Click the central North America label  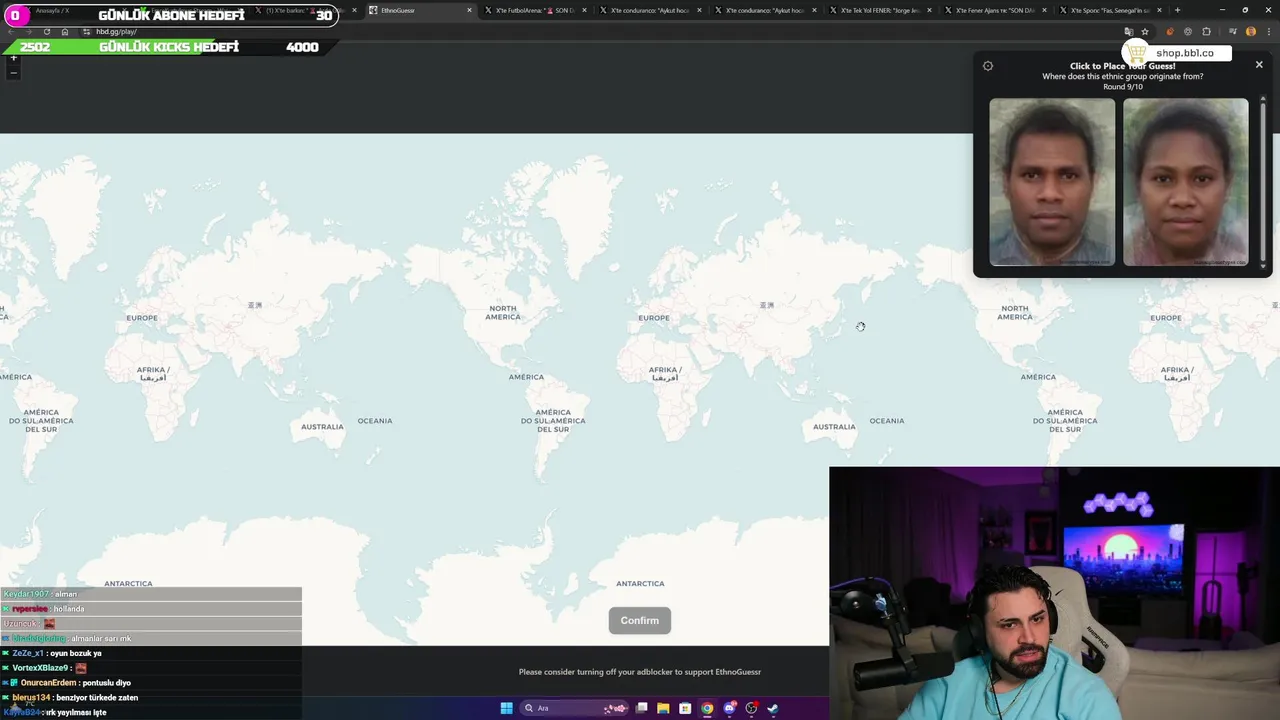point(503,313)
